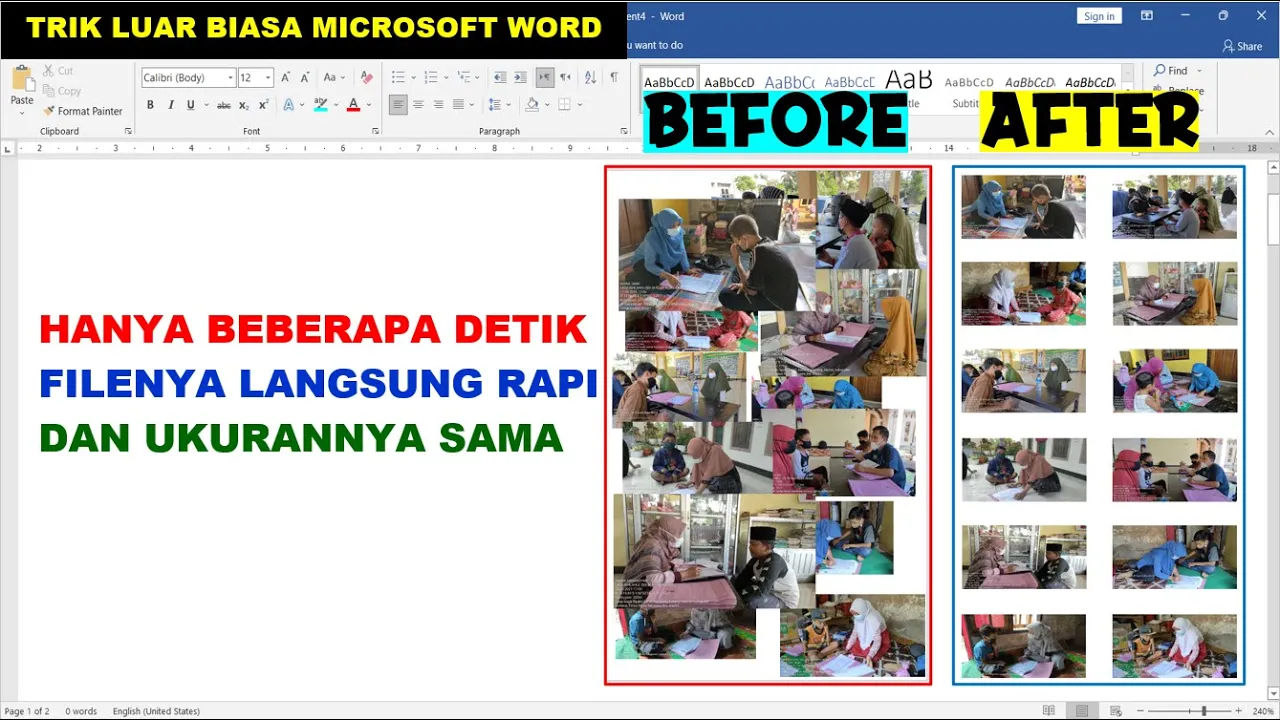
Task: Set right-to-left text direction
Action: (565, 77)
